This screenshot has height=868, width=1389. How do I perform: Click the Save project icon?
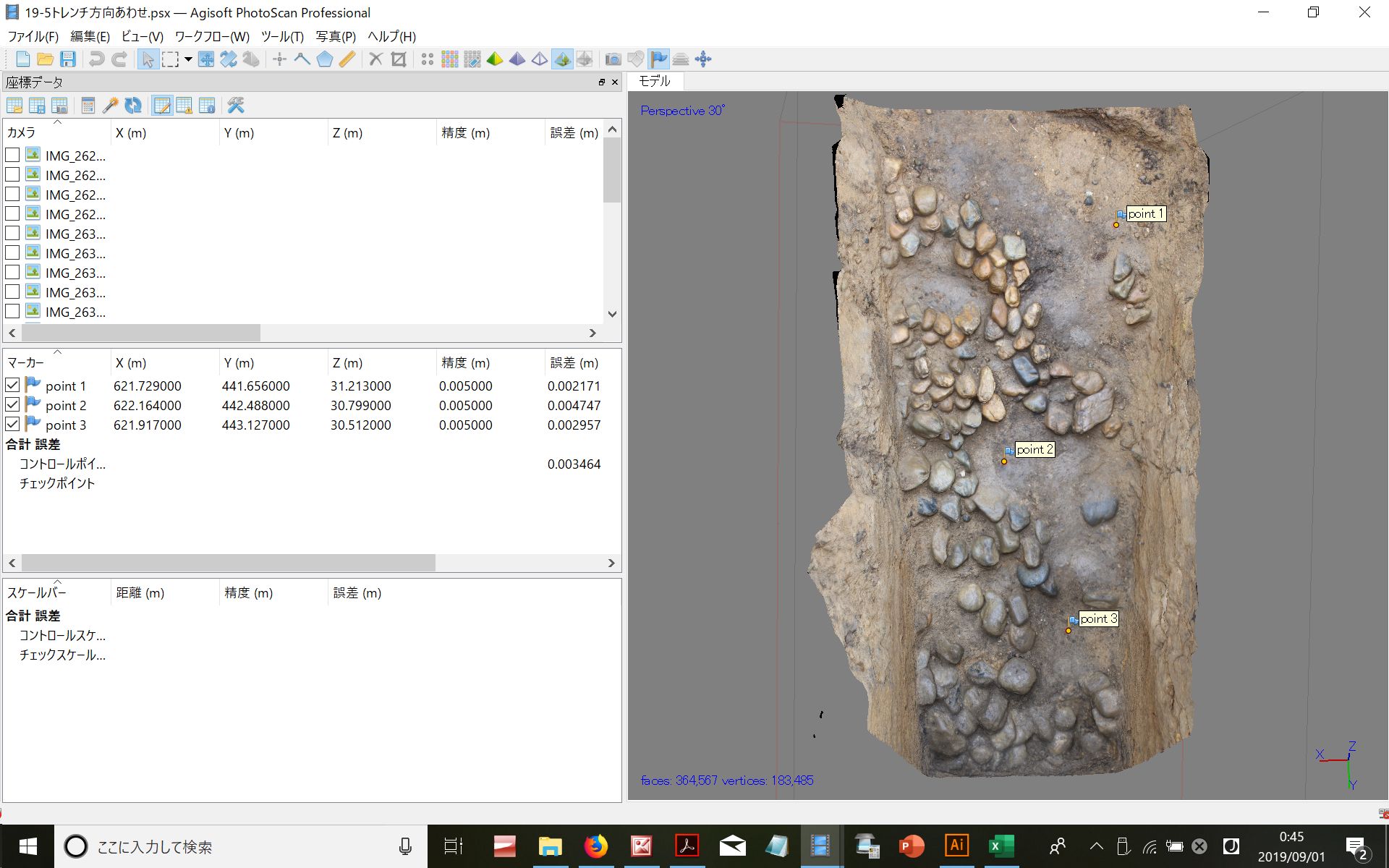(68, 59)
